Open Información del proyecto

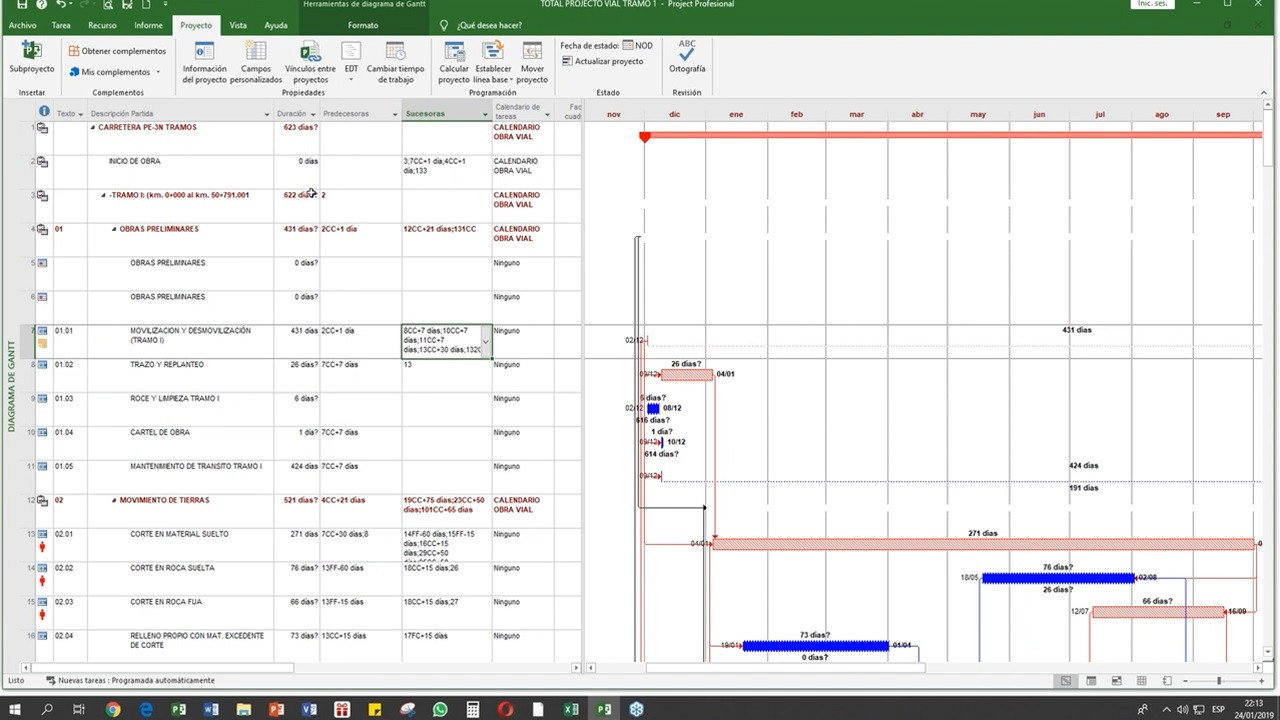tap(204, 52)
